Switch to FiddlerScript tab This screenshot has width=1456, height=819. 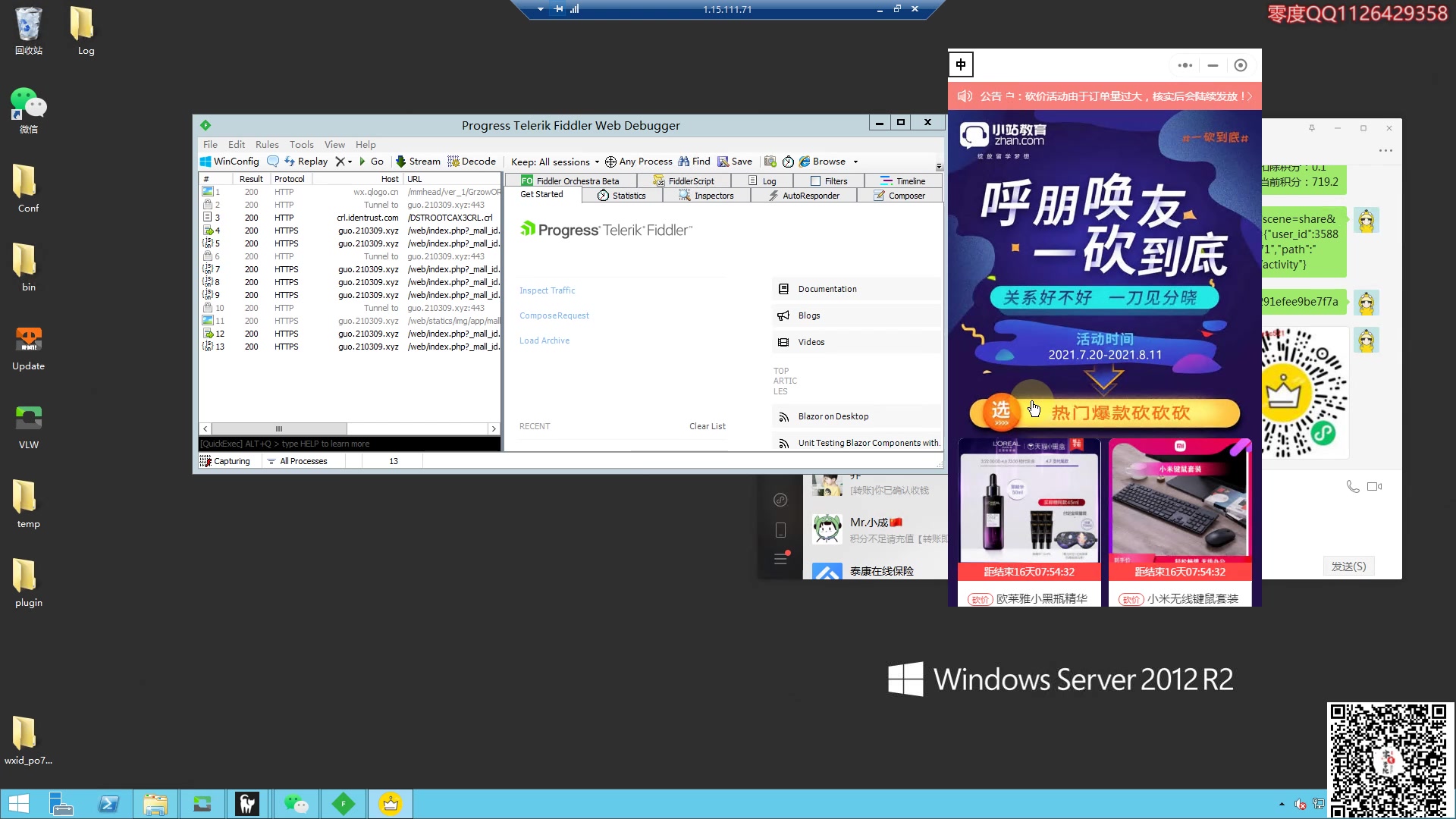(684, 180)
